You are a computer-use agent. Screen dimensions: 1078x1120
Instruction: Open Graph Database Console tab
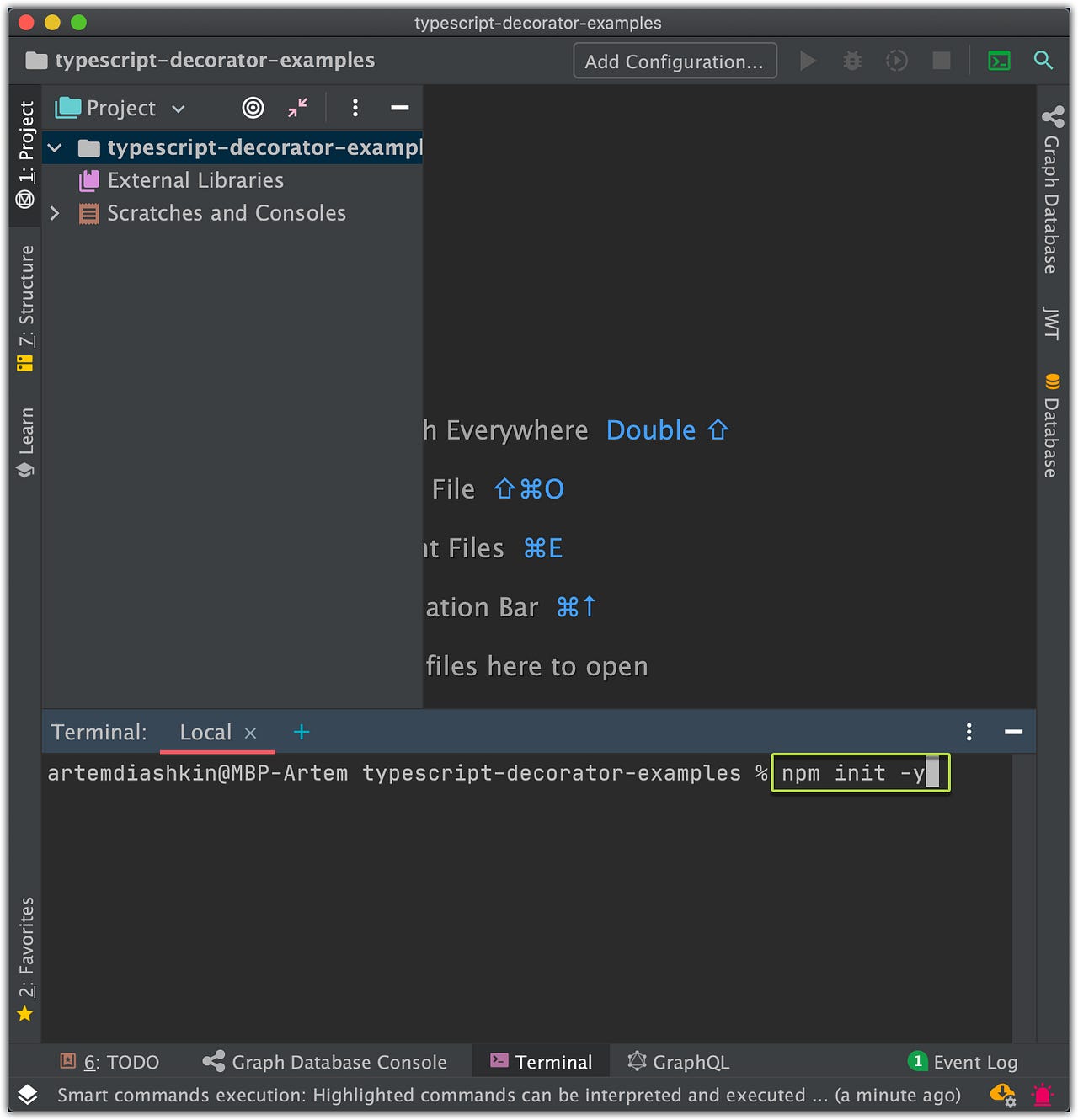(325, 1062)
